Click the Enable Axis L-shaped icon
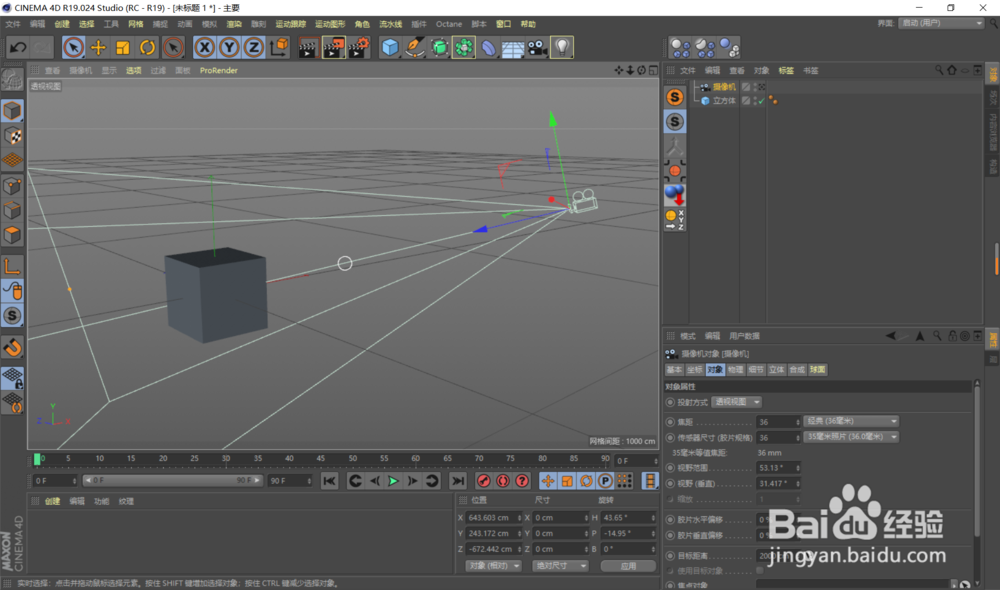 [x=12, y=266]
